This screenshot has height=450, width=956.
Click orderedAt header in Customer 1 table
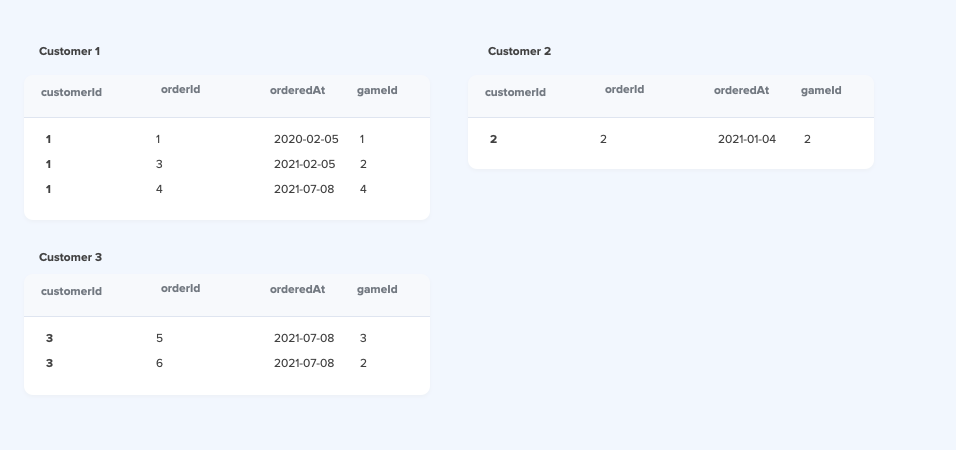[297, 90]
